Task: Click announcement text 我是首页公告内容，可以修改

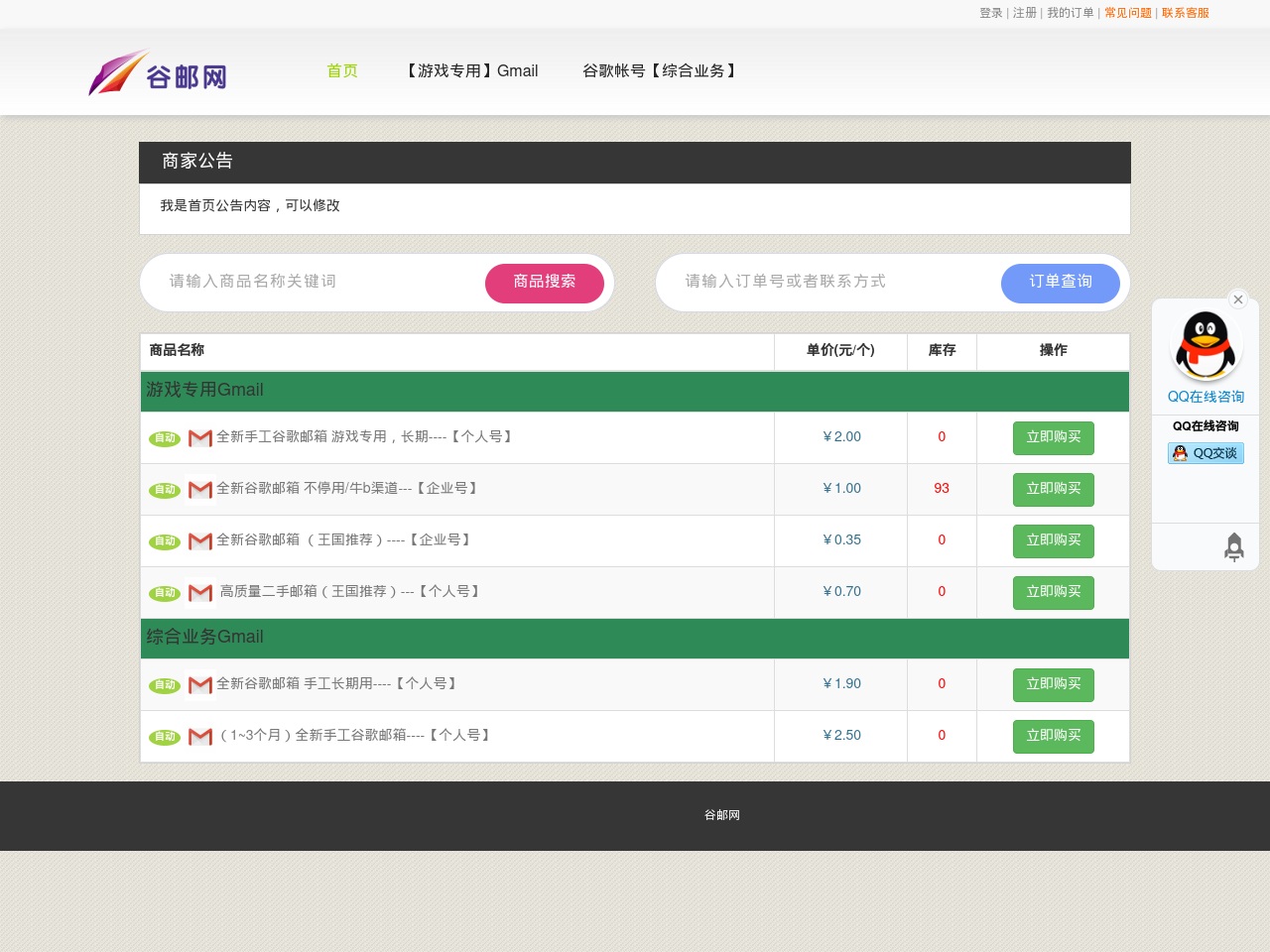Action: click(x=250, y=205)
